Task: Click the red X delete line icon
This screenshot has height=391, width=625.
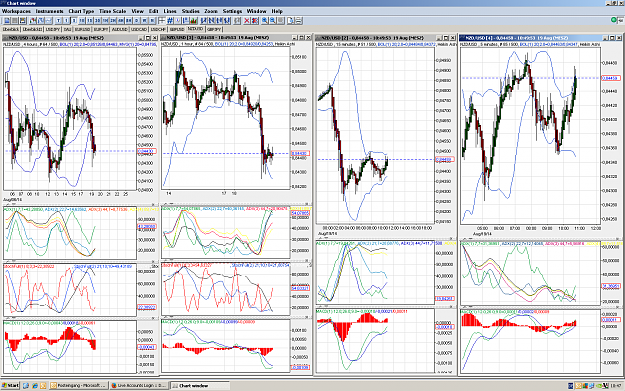Action: coord(247,20)
